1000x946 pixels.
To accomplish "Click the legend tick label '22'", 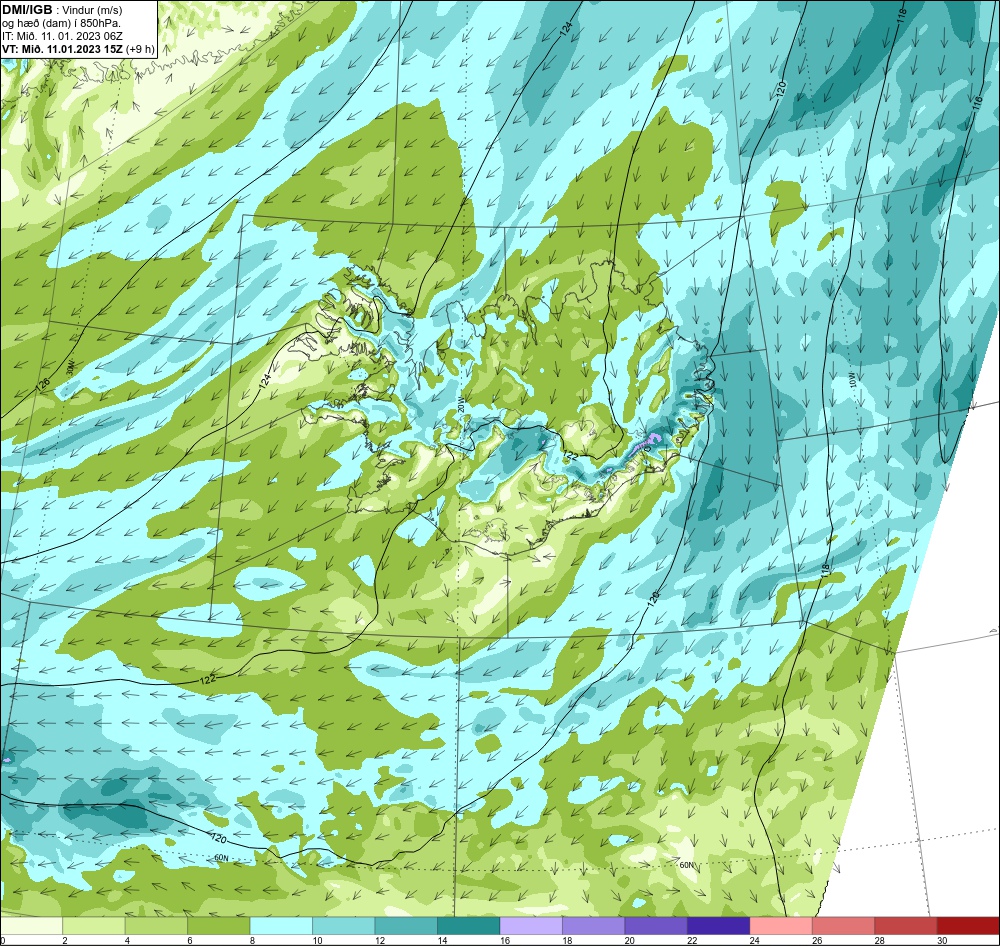I will point(692,940).
